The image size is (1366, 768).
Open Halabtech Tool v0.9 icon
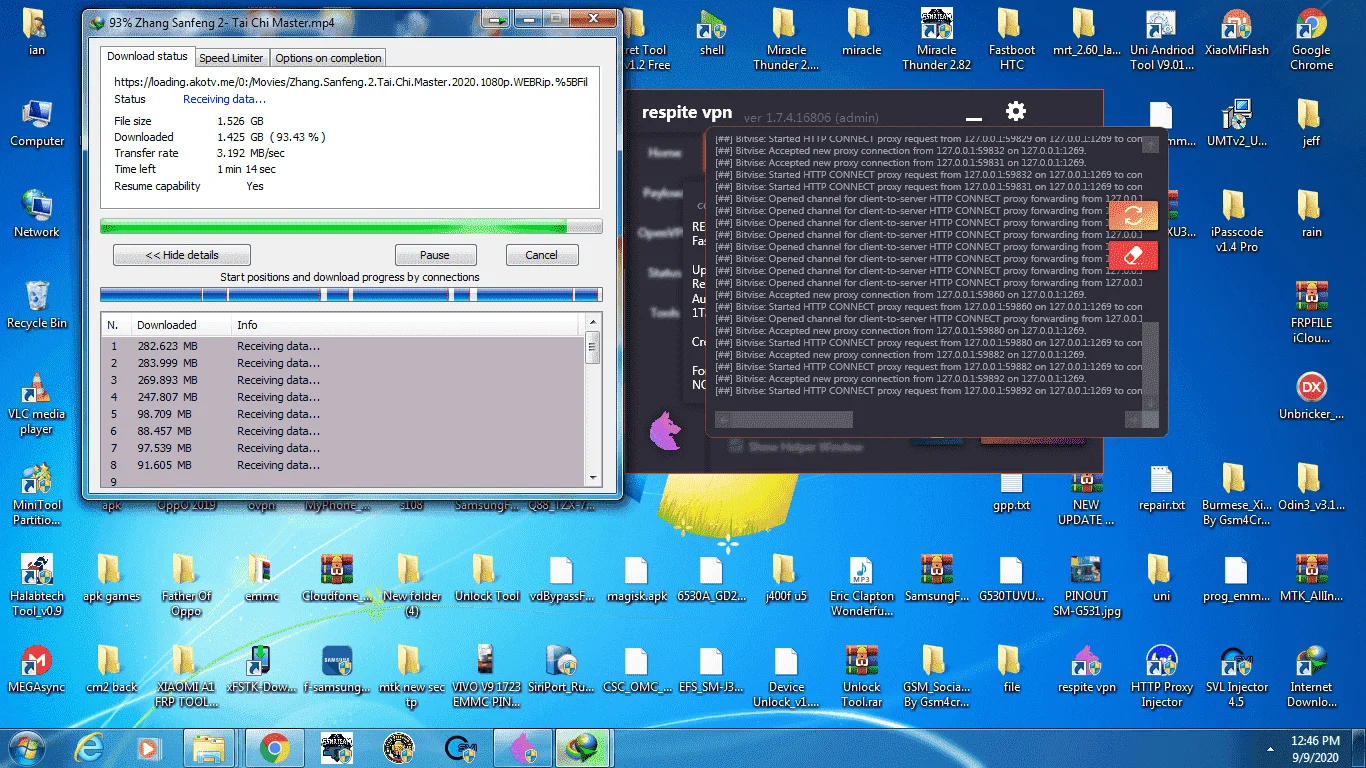click(37, 585)
